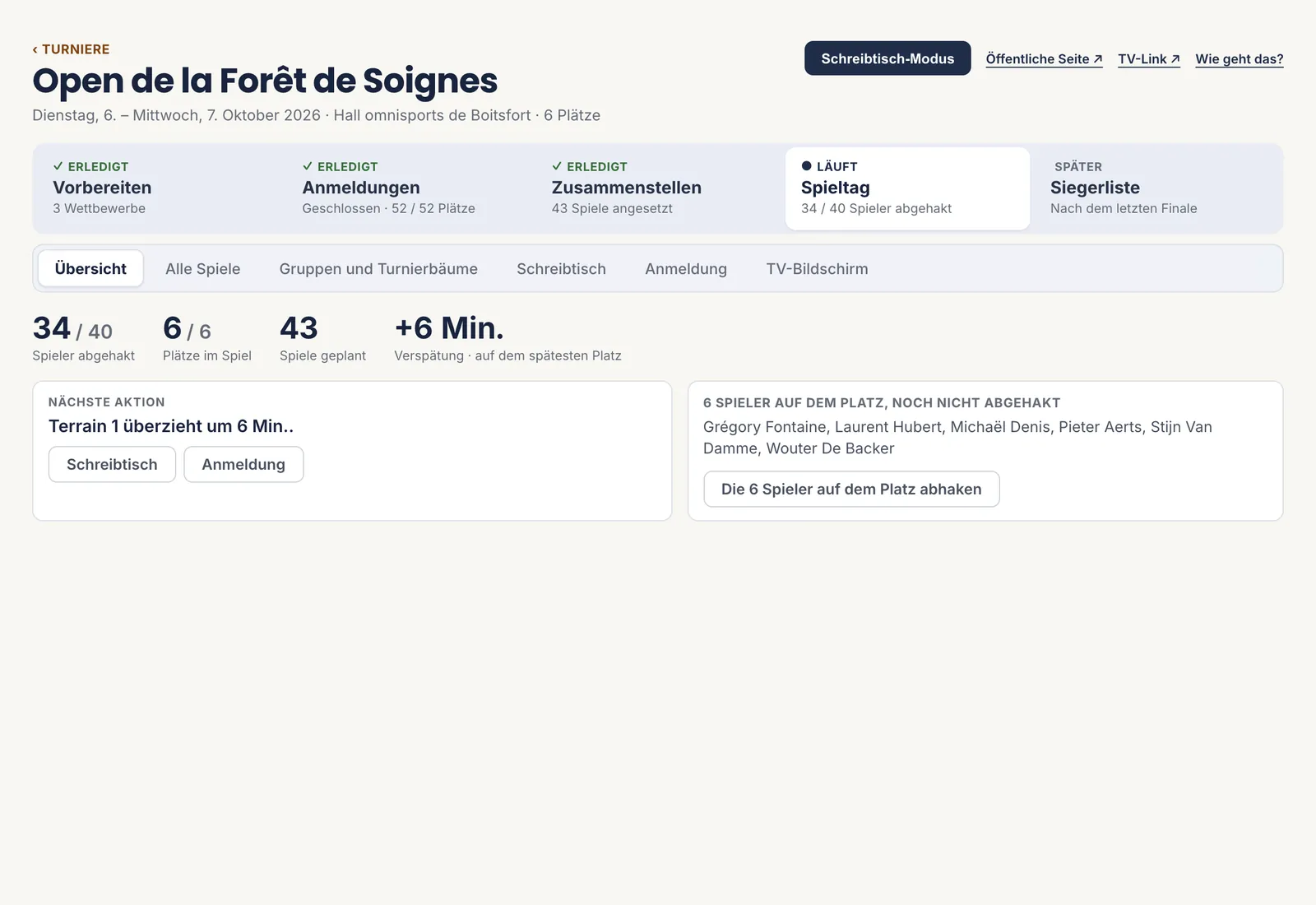The height and width of the screenshot is (905, 1316).
Task: Open the Siegerliste step
Action: tap(1156, 188)
